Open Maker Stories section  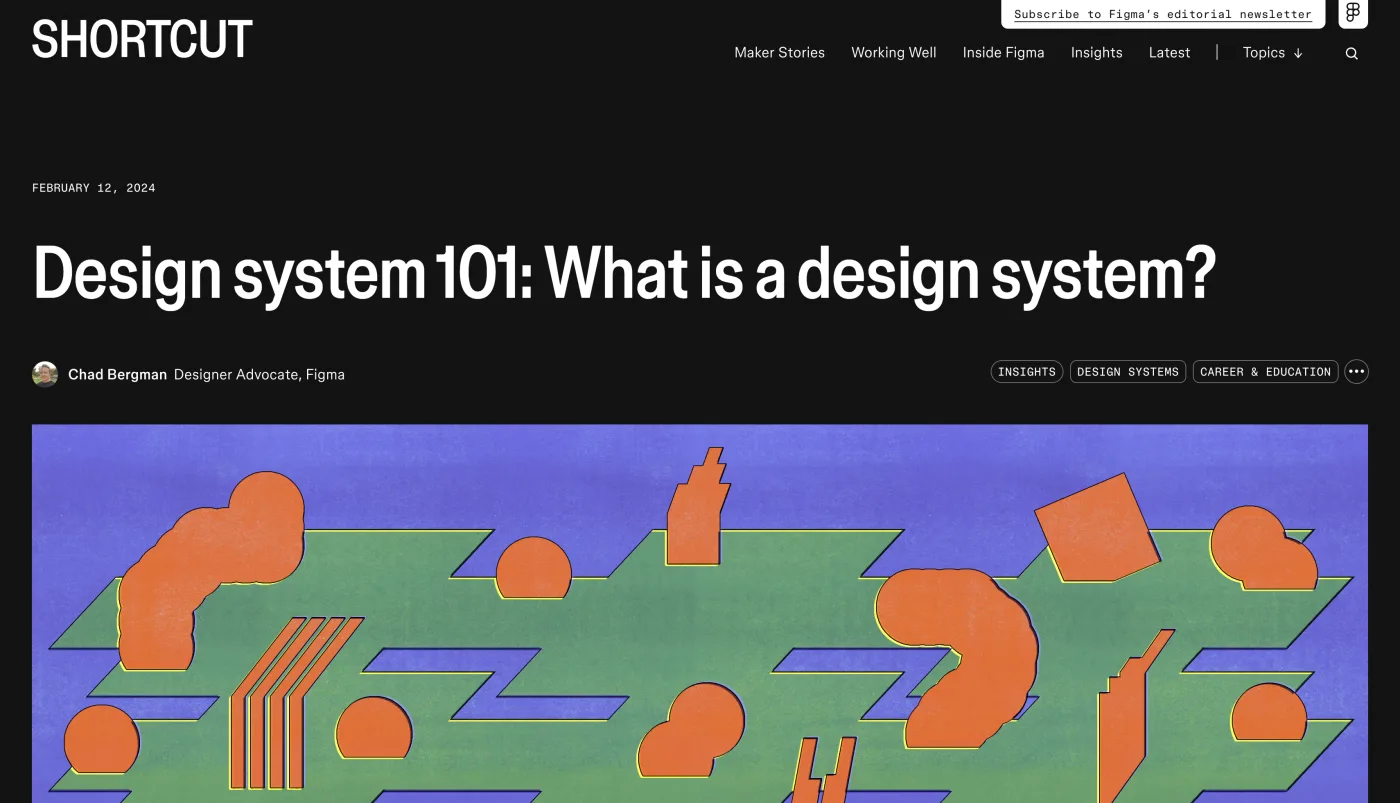pyautogui.click(x=780, y=53)
